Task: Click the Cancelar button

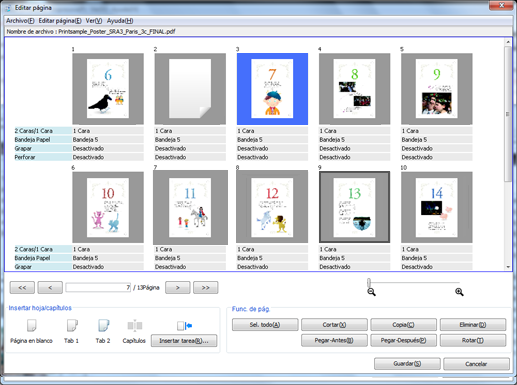Action: 476,364
